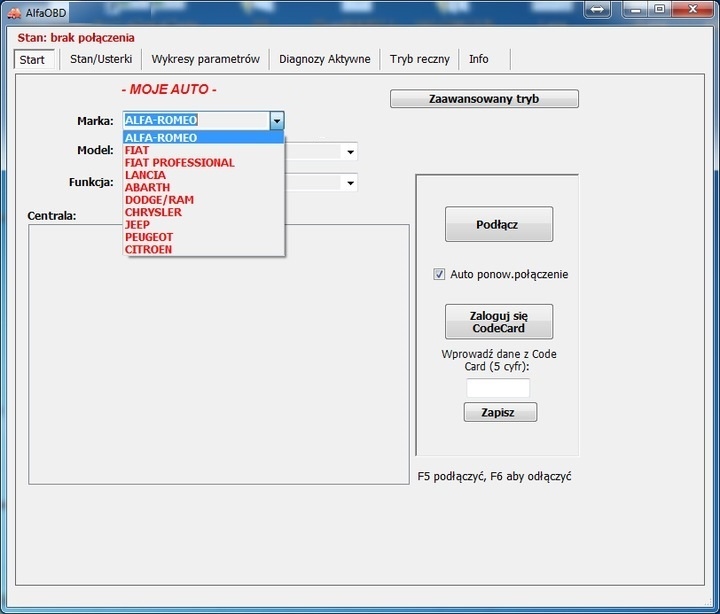
Task: Click the double-arrow button in title bar
Action: click(x=598, y=10)
